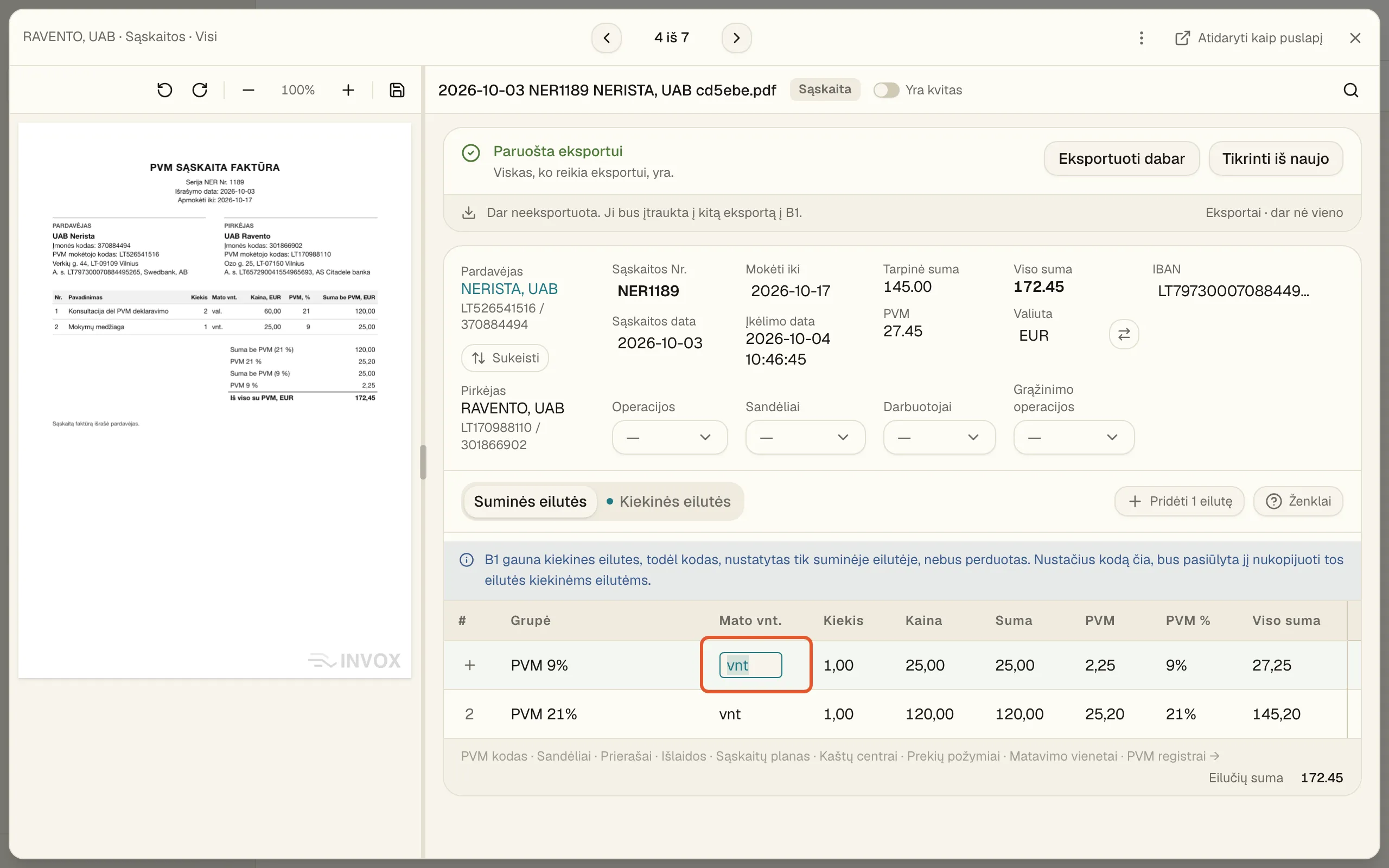Switch to the Kiekinės eilutės tab

tap(668, 502)
